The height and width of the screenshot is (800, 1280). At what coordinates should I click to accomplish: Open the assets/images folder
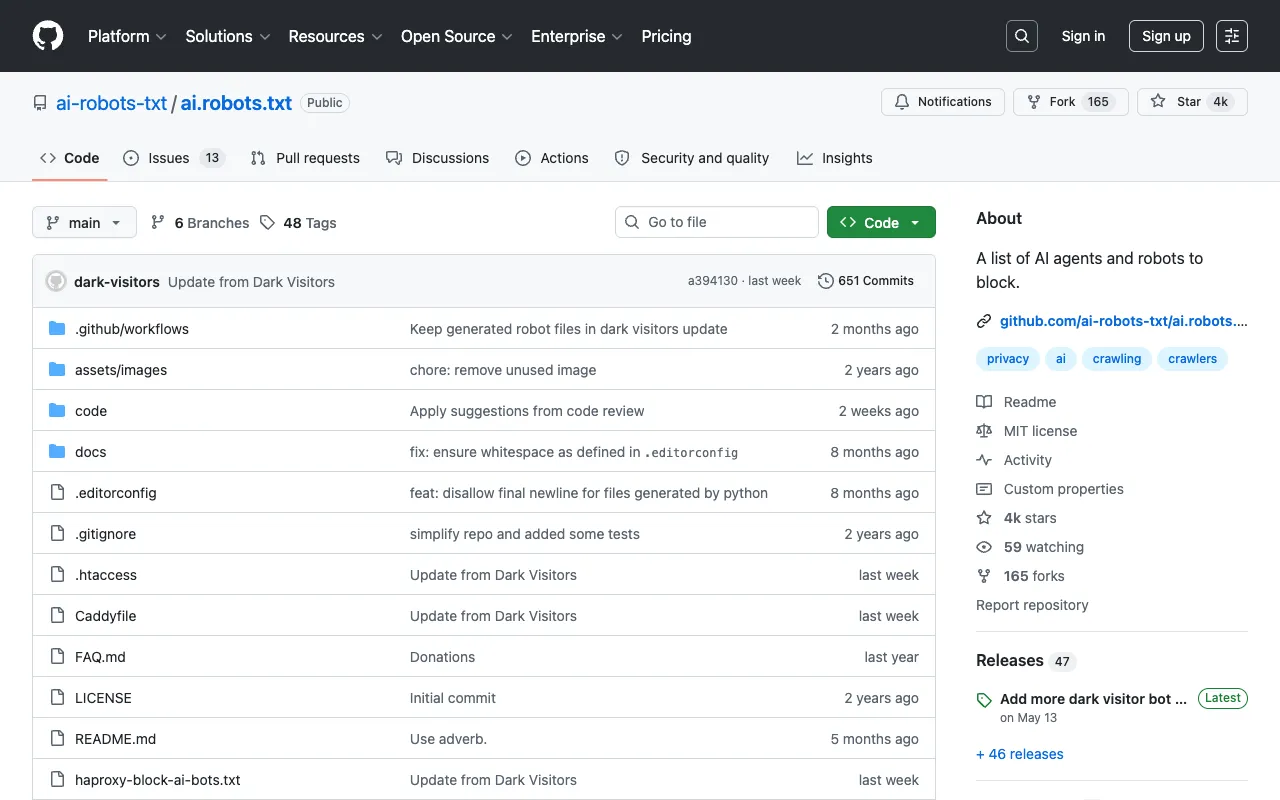(x=121, y=370)
